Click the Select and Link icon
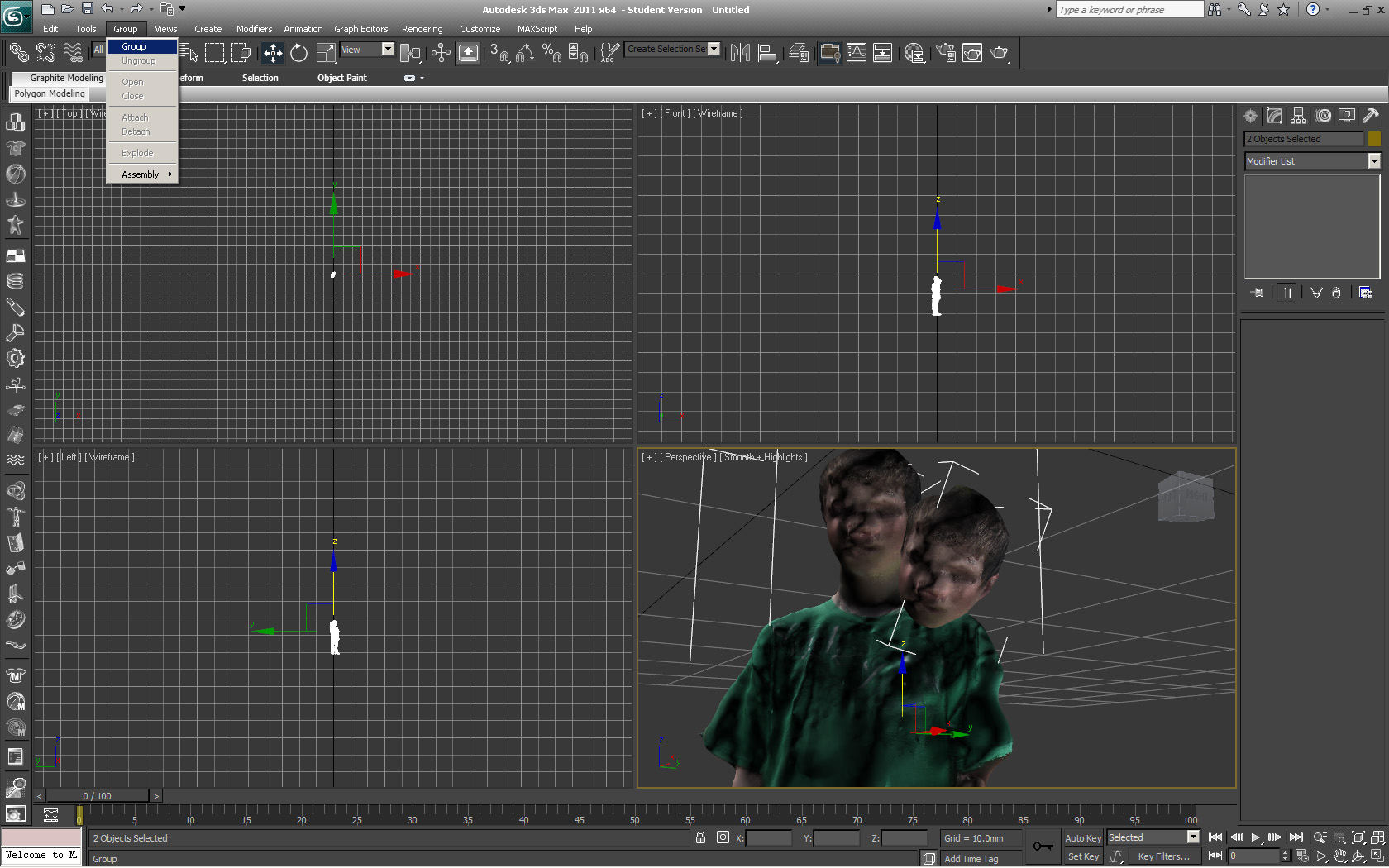The image size is (1389, 868). tap(18, 53)
